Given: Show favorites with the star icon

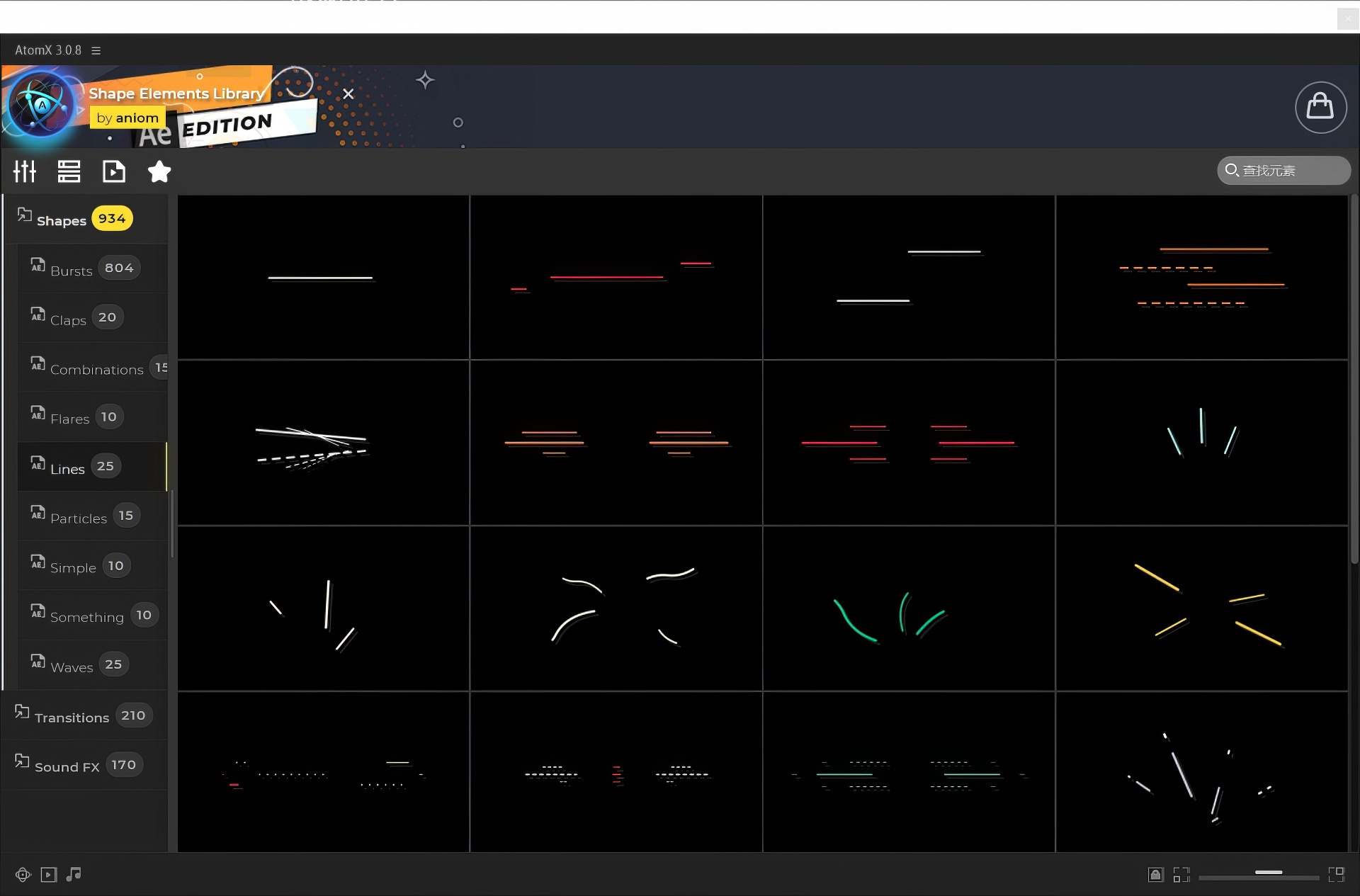Looking at the screenshot, I should 159,171.
